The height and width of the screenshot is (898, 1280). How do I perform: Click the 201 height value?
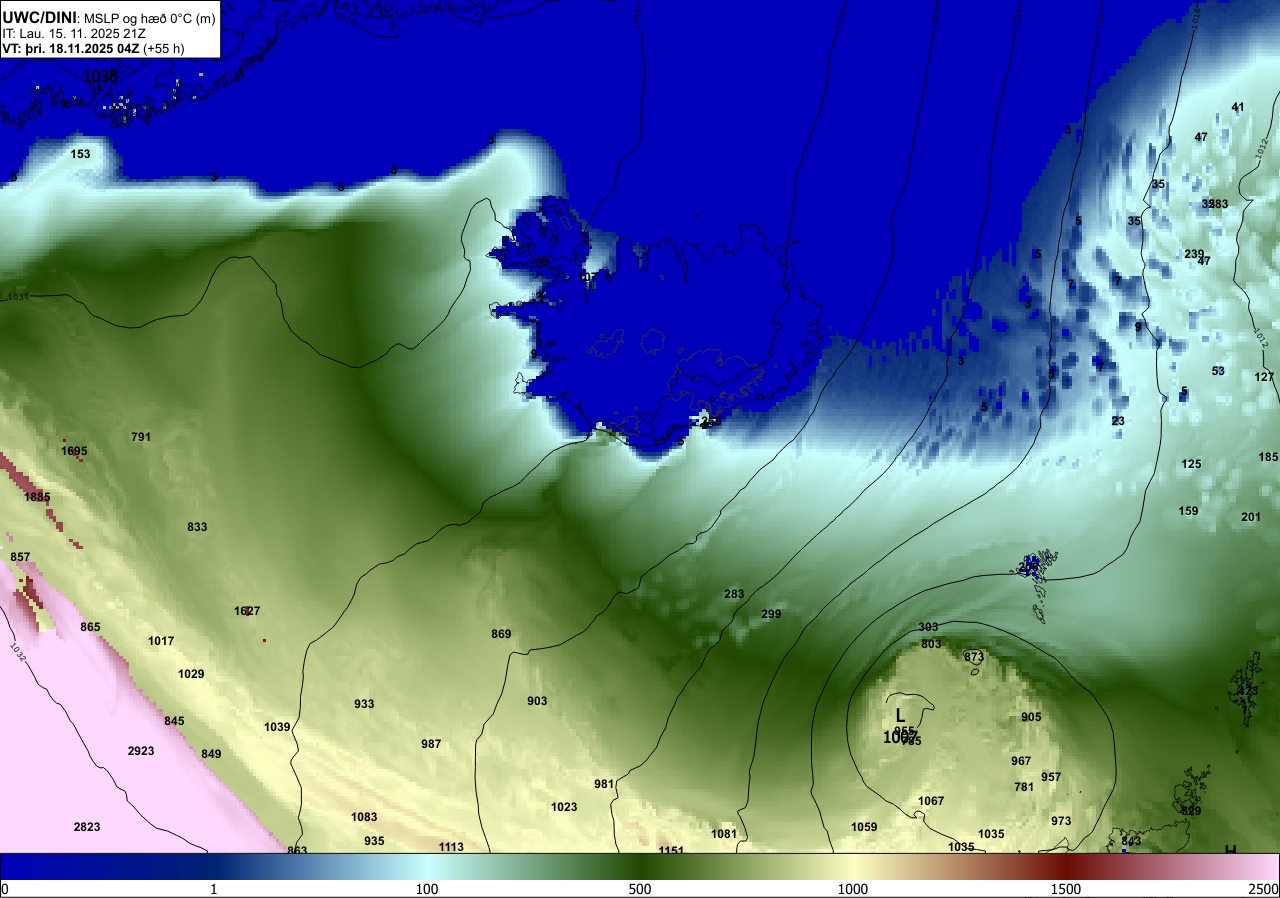[x=1251, y=517]
